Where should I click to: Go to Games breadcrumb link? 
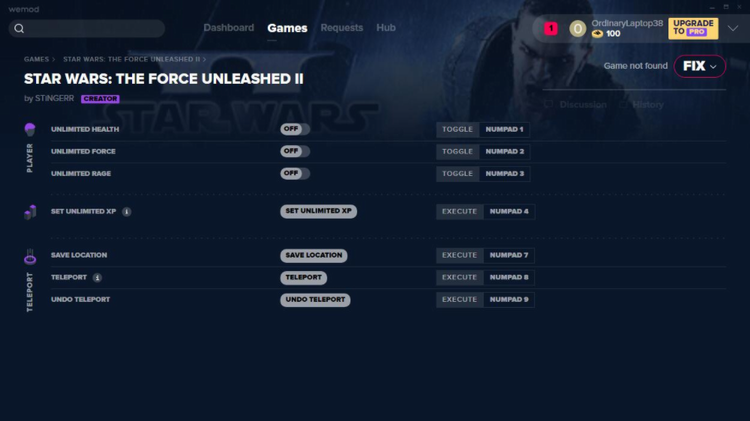tap(36, 60)
